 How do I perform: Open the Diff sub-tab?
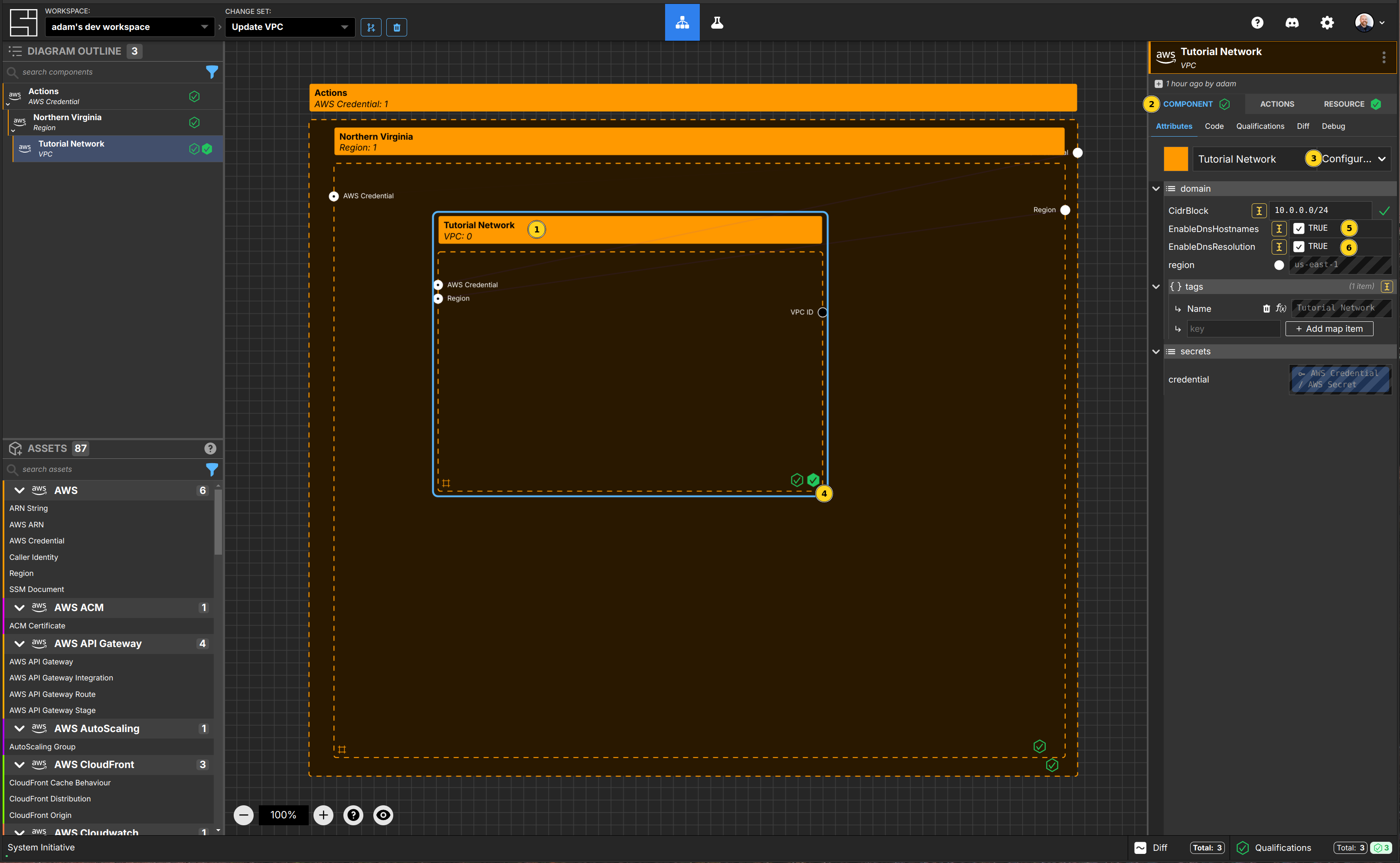1303,126
